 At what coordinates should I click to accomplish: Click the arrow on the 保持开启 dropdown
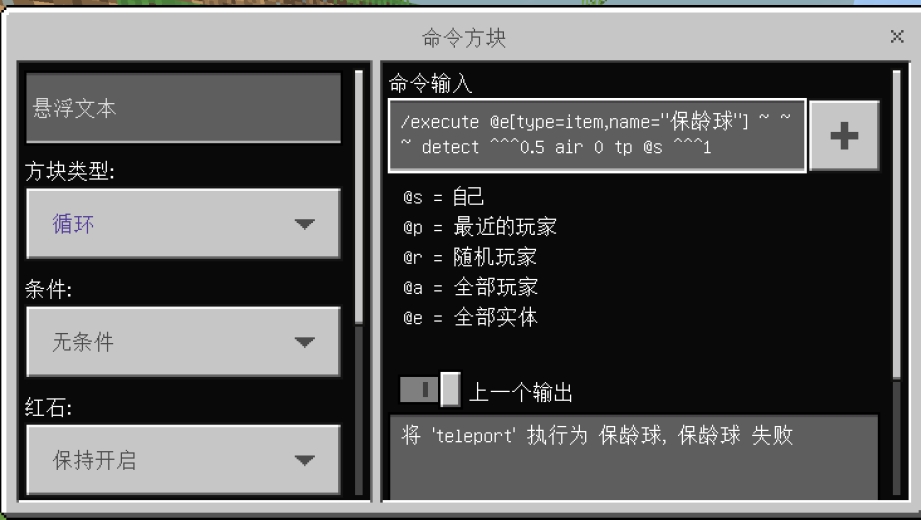(x=304, y=460)
